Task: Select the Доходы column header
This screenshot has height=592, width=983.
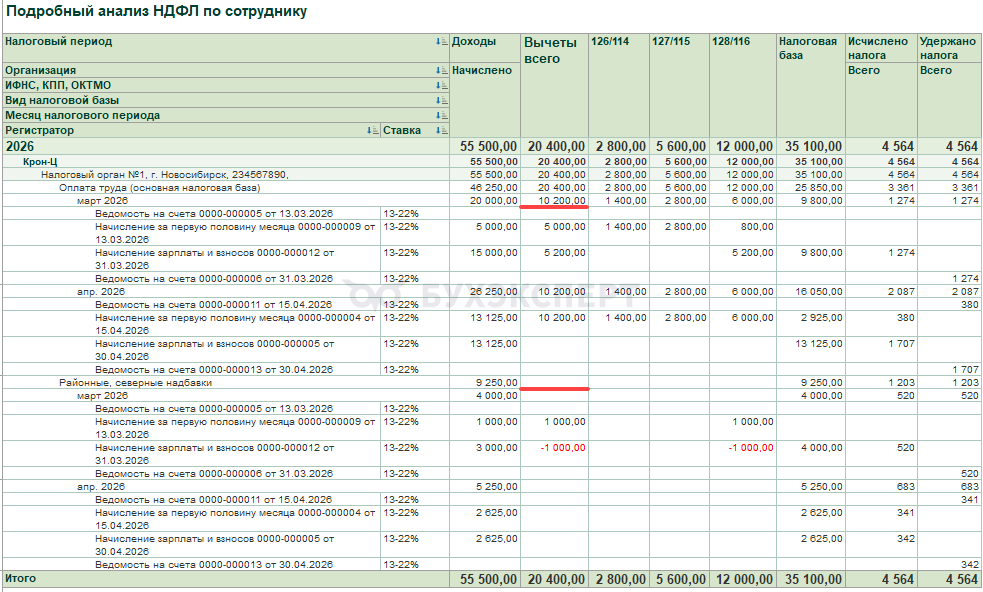Action: coord(485,48)
